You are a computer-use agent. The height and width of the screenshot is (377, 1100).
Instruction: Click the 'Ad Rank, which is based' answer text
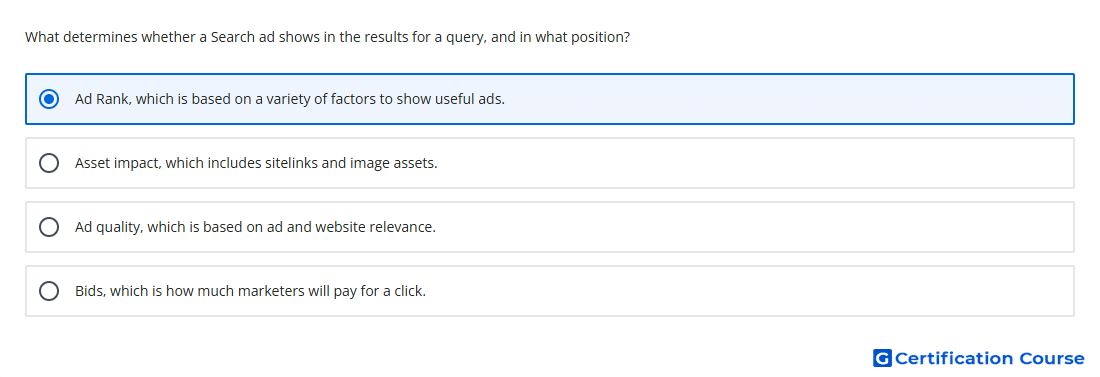point(290,99)
